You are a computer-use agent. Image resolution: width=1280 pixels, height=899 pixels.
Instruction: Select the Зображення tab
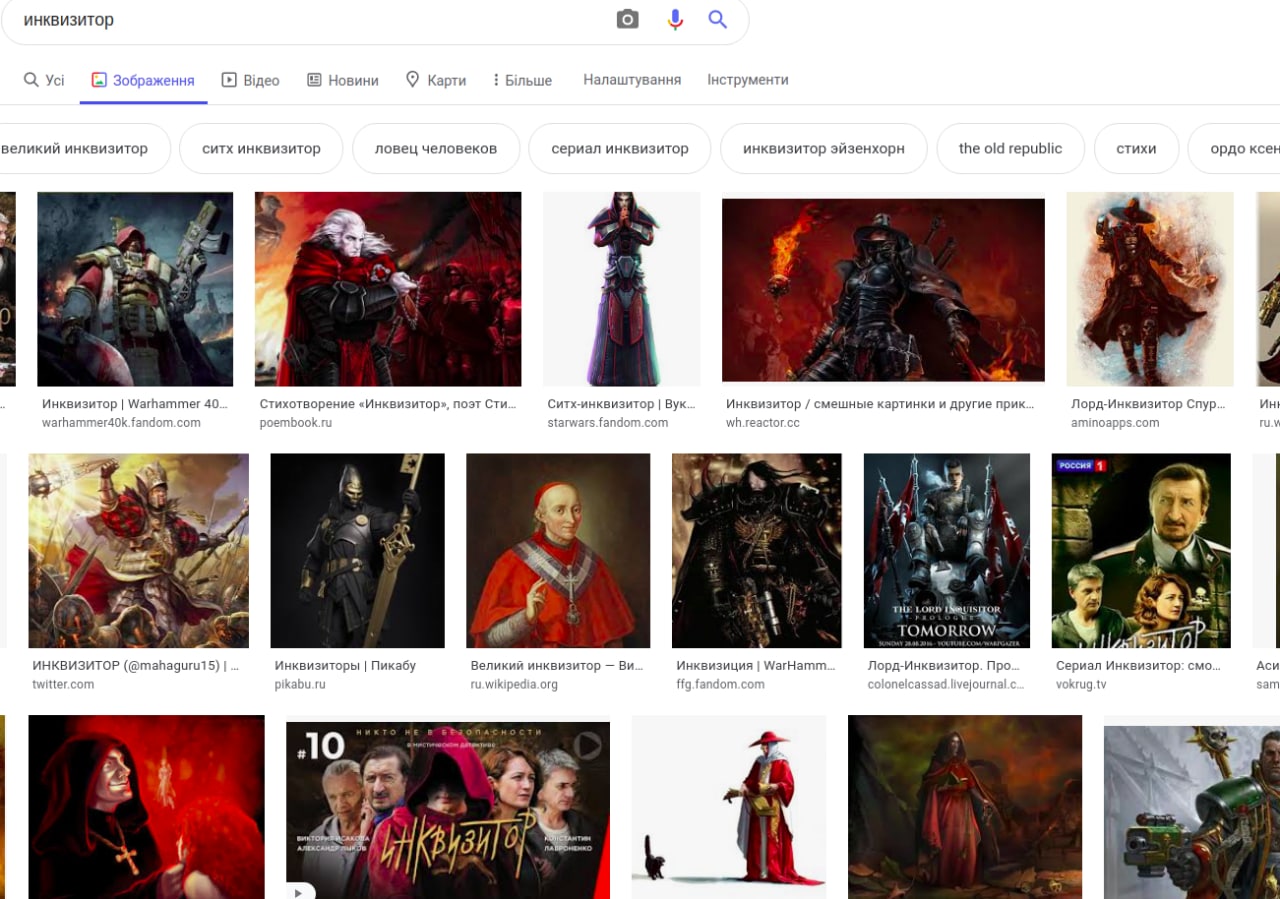coord(143,80)
